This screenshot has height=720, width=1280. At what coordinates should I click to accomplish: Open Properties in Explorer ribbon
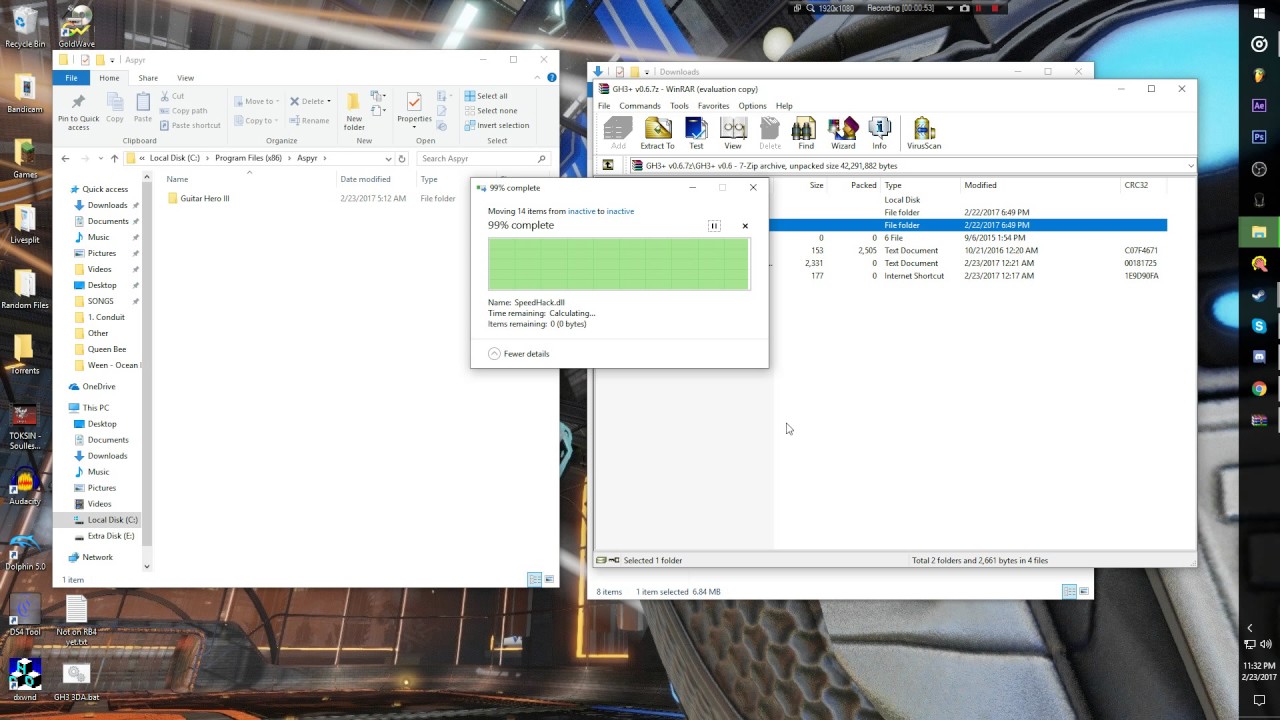(414, 109)
